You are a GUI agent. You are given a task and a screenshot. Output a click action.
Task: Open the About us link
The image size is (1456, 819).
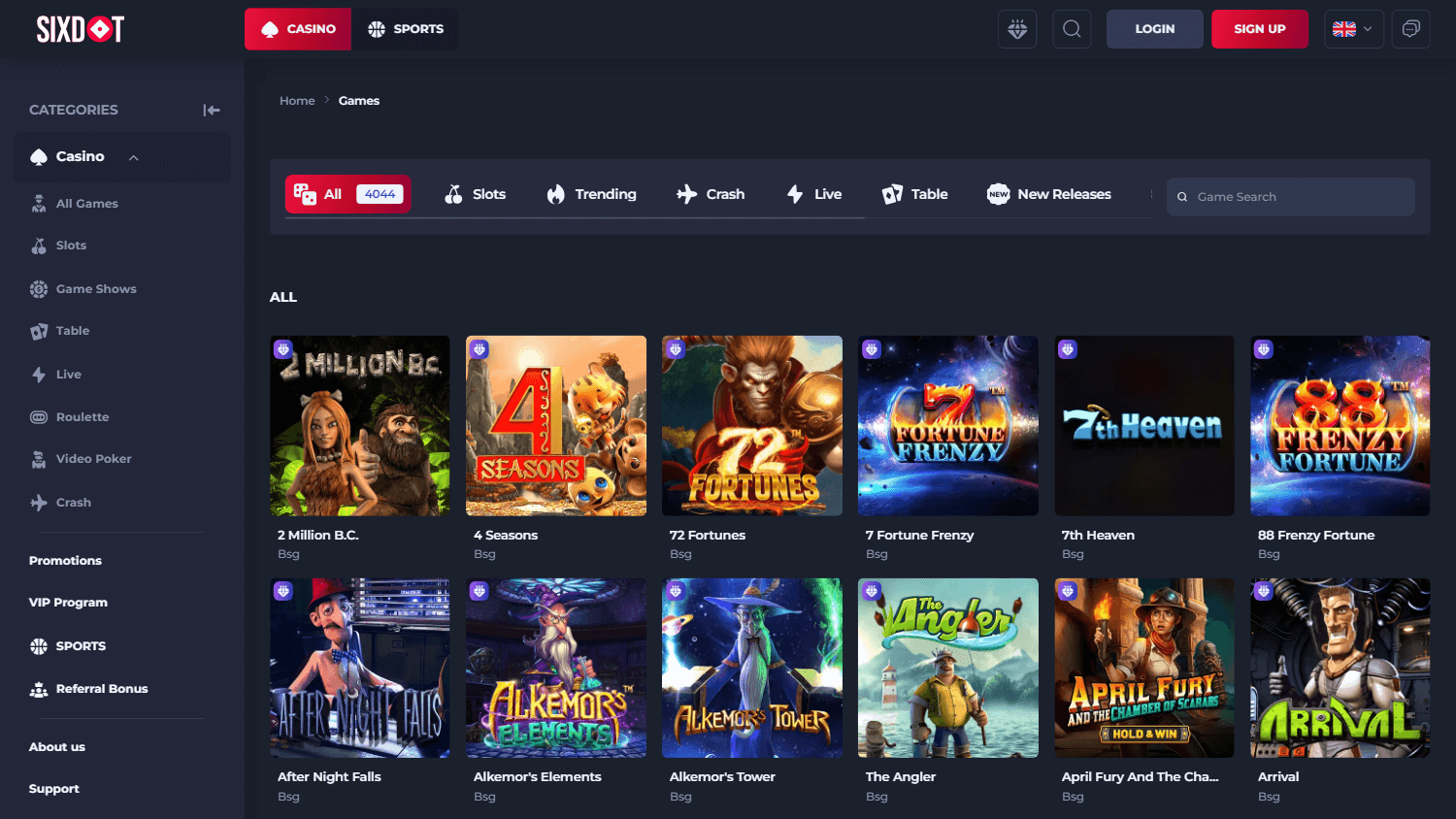point(57,747)
